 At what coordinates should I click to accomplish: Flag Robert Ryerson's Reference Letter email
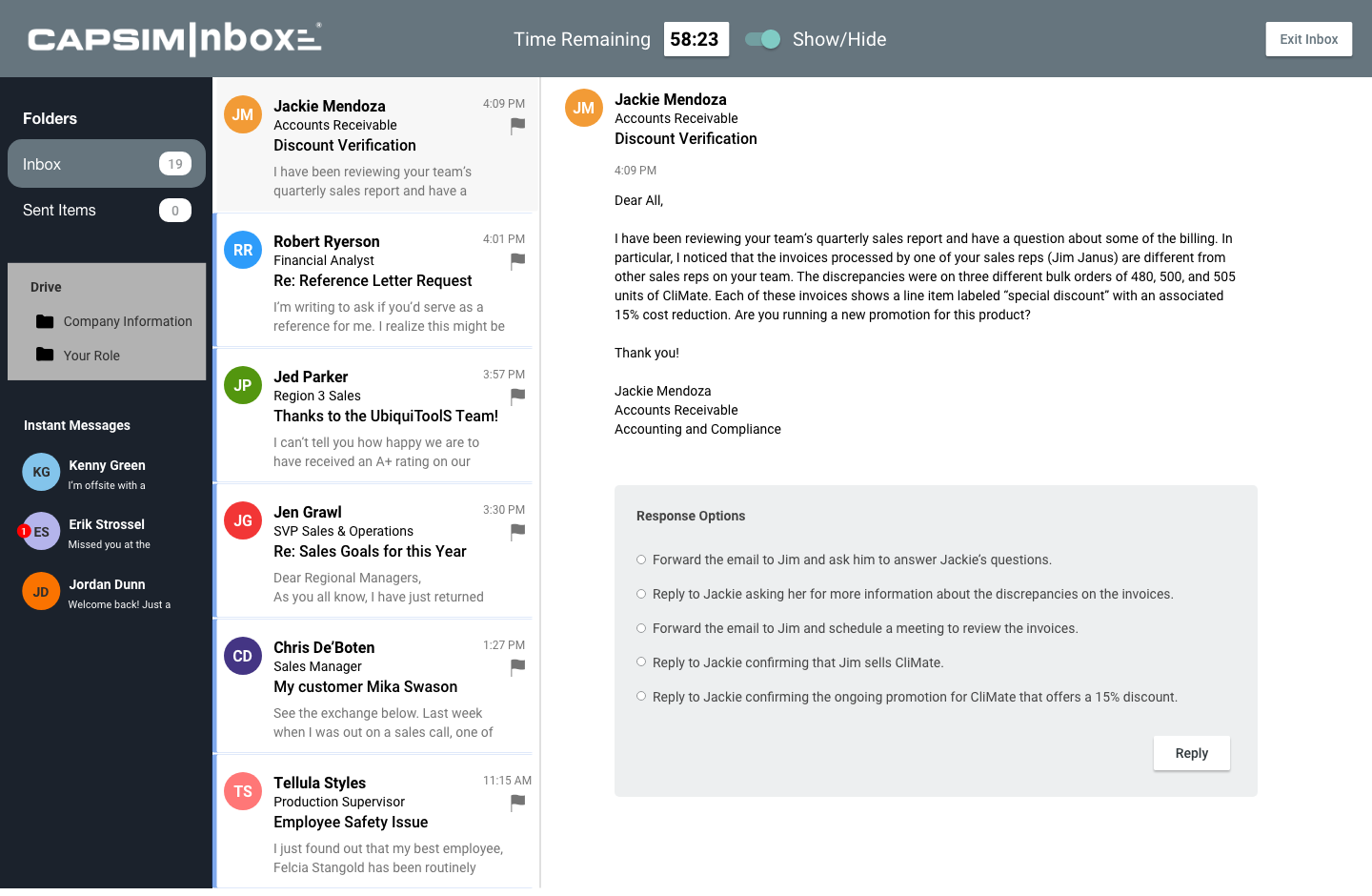pos(517,260)
